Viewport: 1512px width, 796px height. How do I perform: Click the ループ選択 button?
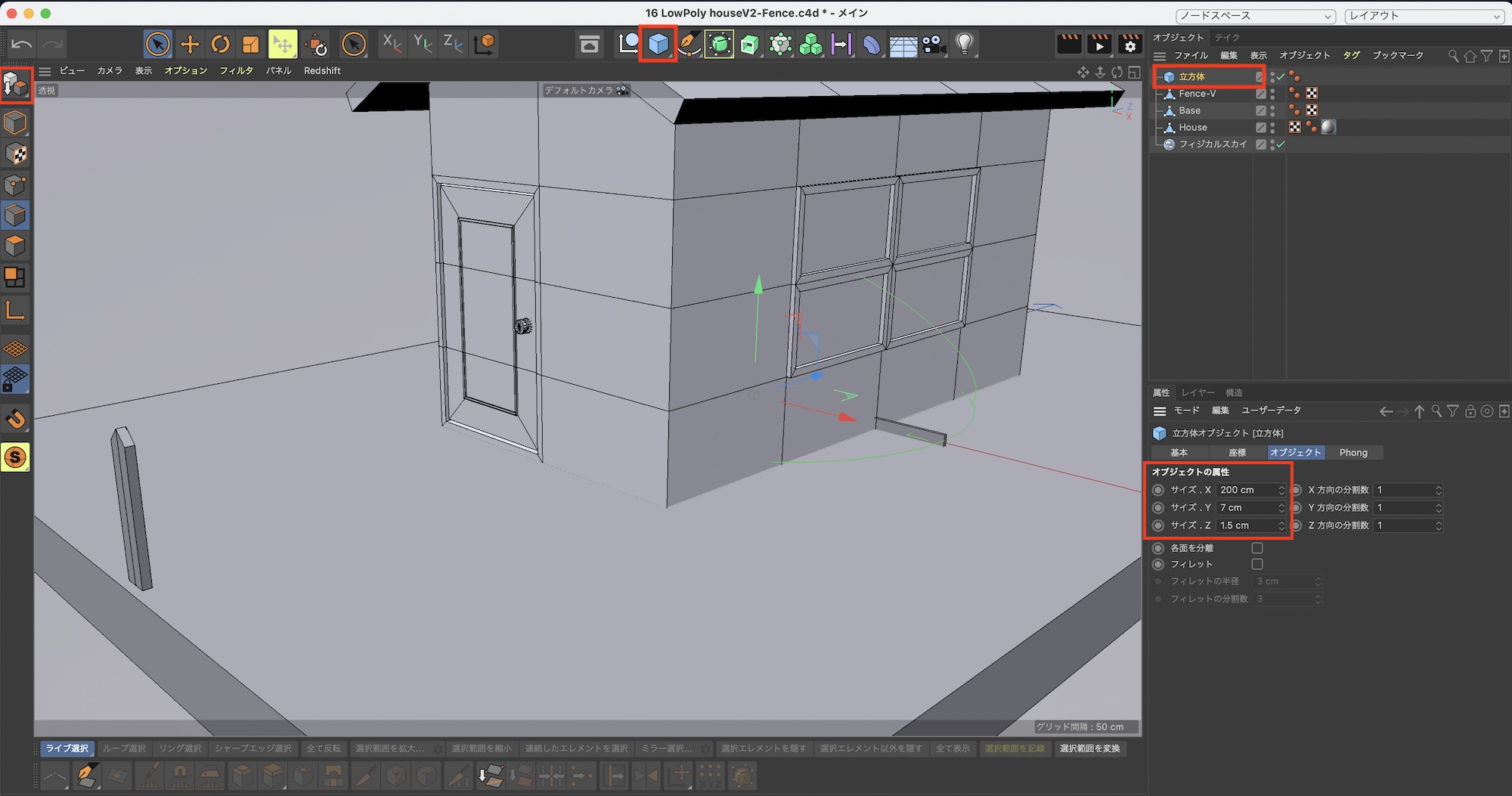click(x=124, y=748)
